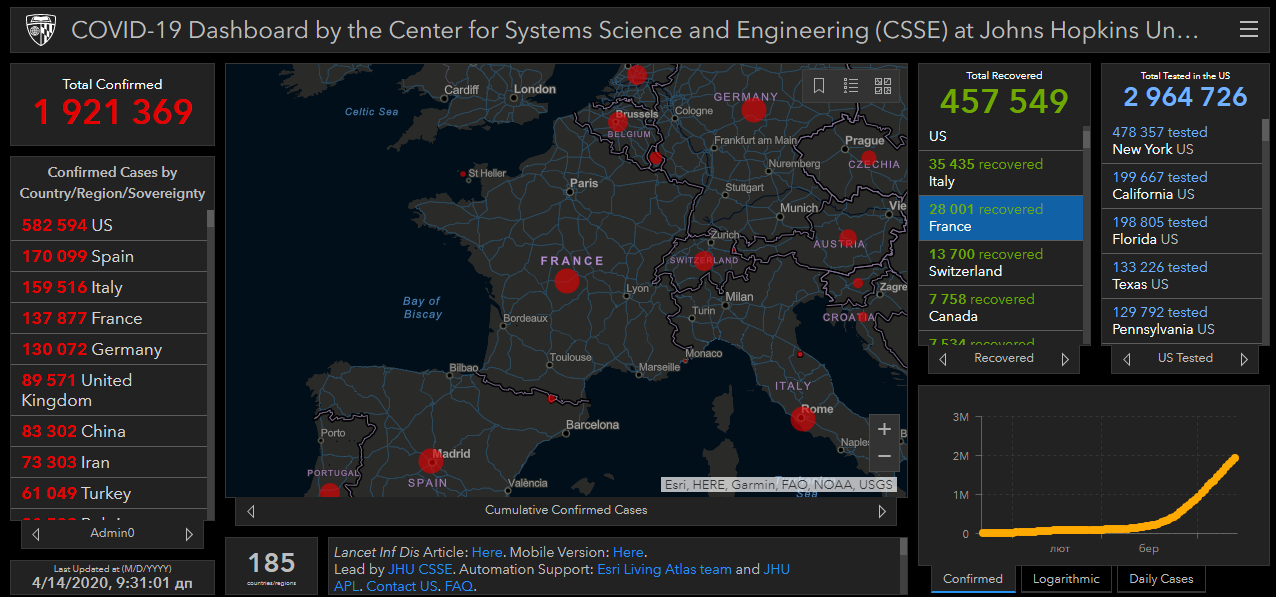Open the map bookmarks tool
The height and width of the screenshot is (597, 1276).
click(819, 86)
